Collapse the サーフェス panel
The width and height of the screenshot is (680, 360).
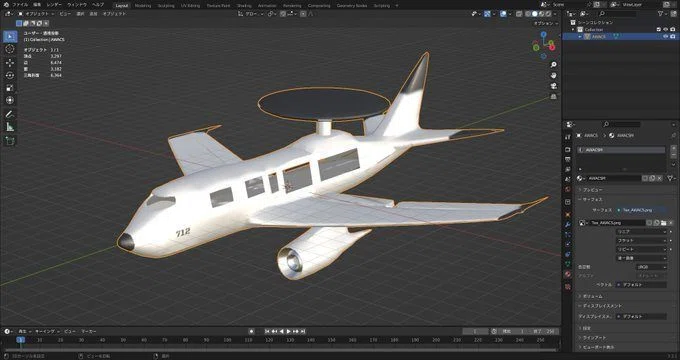(592, 200)
